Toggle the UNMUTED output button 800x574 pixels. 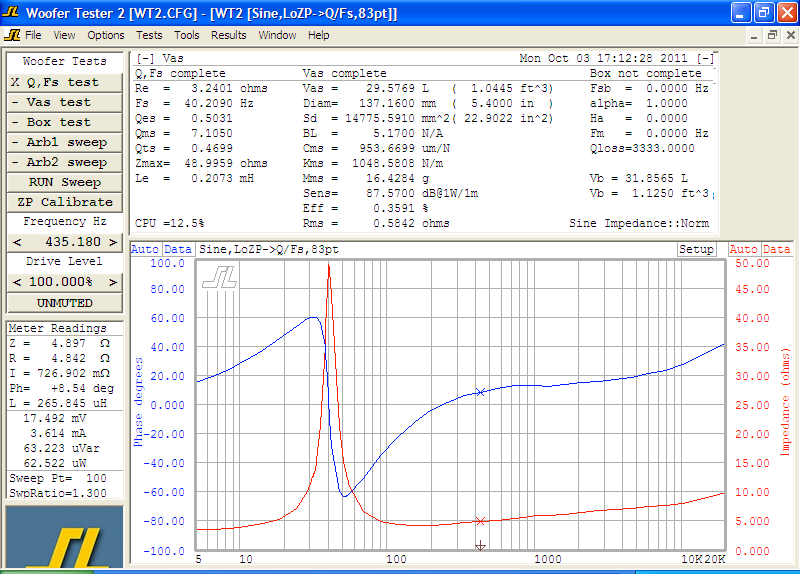click(x=65, y=303)
